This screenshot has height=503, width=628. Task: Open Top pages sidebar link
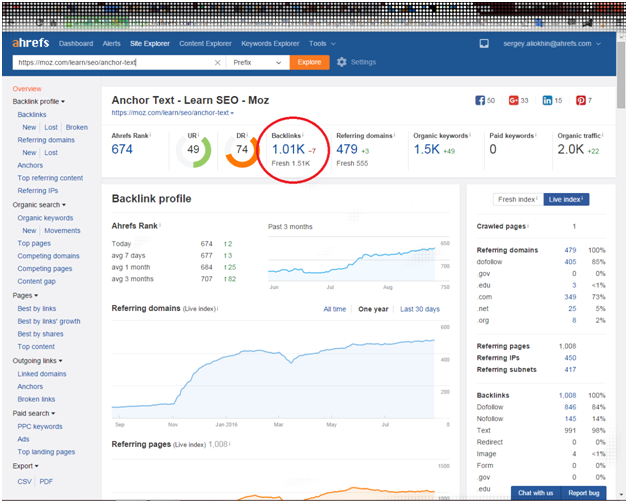[34, 243]
